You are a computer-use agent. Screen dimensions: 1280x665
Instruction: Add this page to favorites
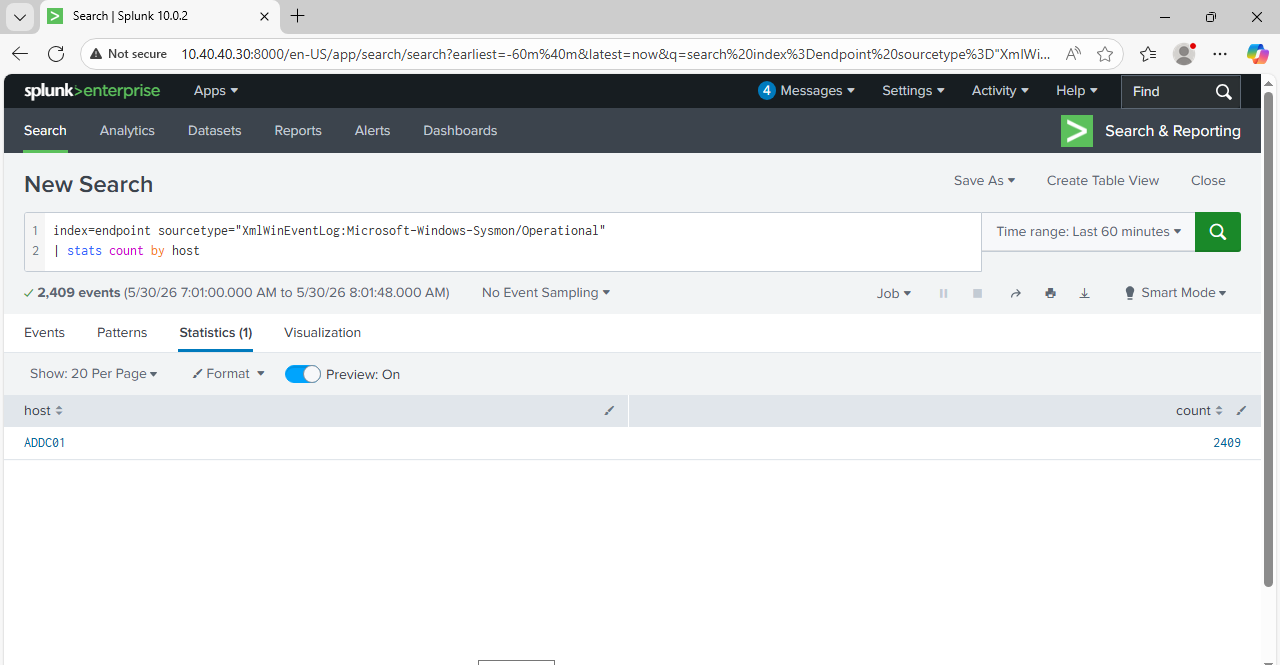(1105, 54)
